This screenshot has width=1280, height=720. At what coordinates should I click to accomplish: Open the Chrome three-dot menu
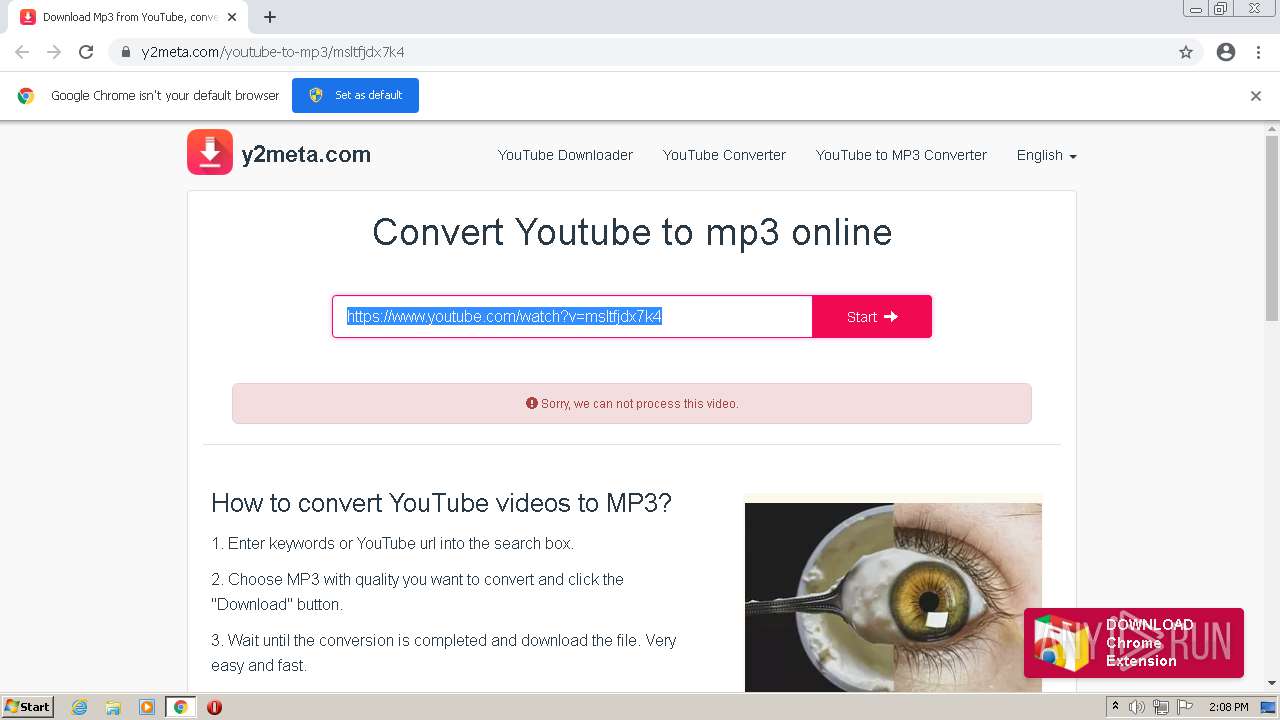point(1259,52)
